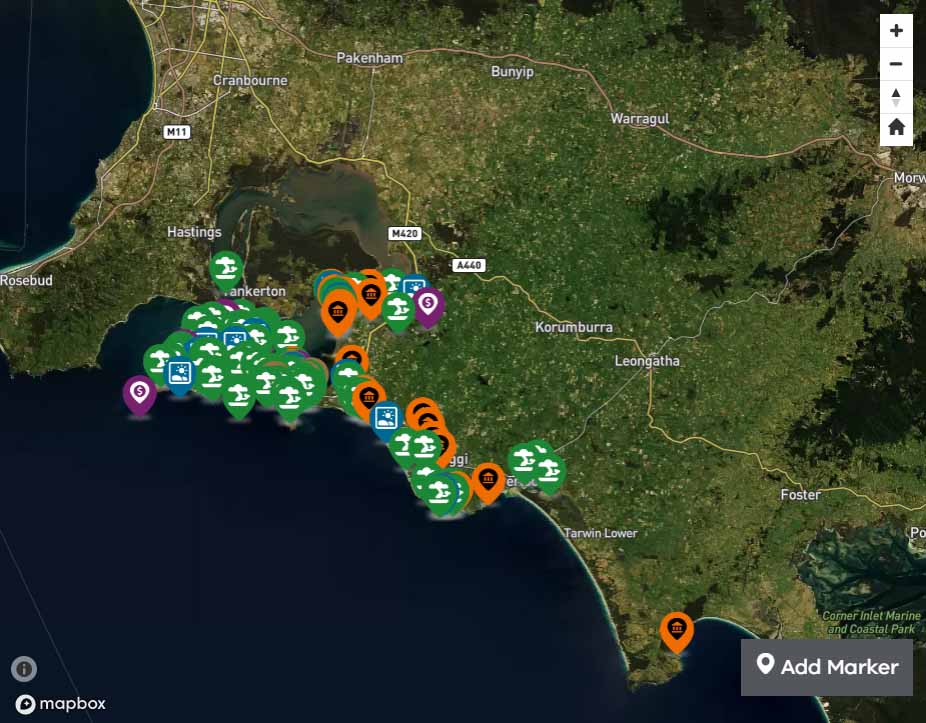Click the Hastings town label

(194, 232)
